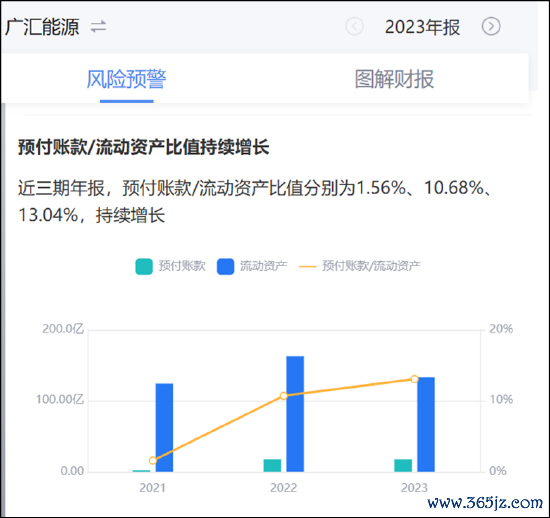Click the 10% right axis label
This screenshot has width=550, height=518.
tap(501, 399)
